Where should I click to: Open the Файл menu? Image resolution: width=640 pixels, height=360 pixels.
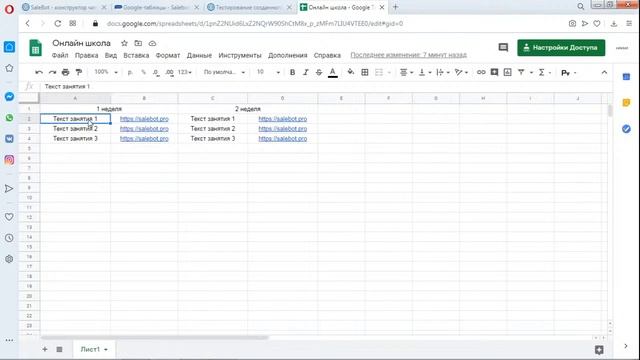[60, 55]
